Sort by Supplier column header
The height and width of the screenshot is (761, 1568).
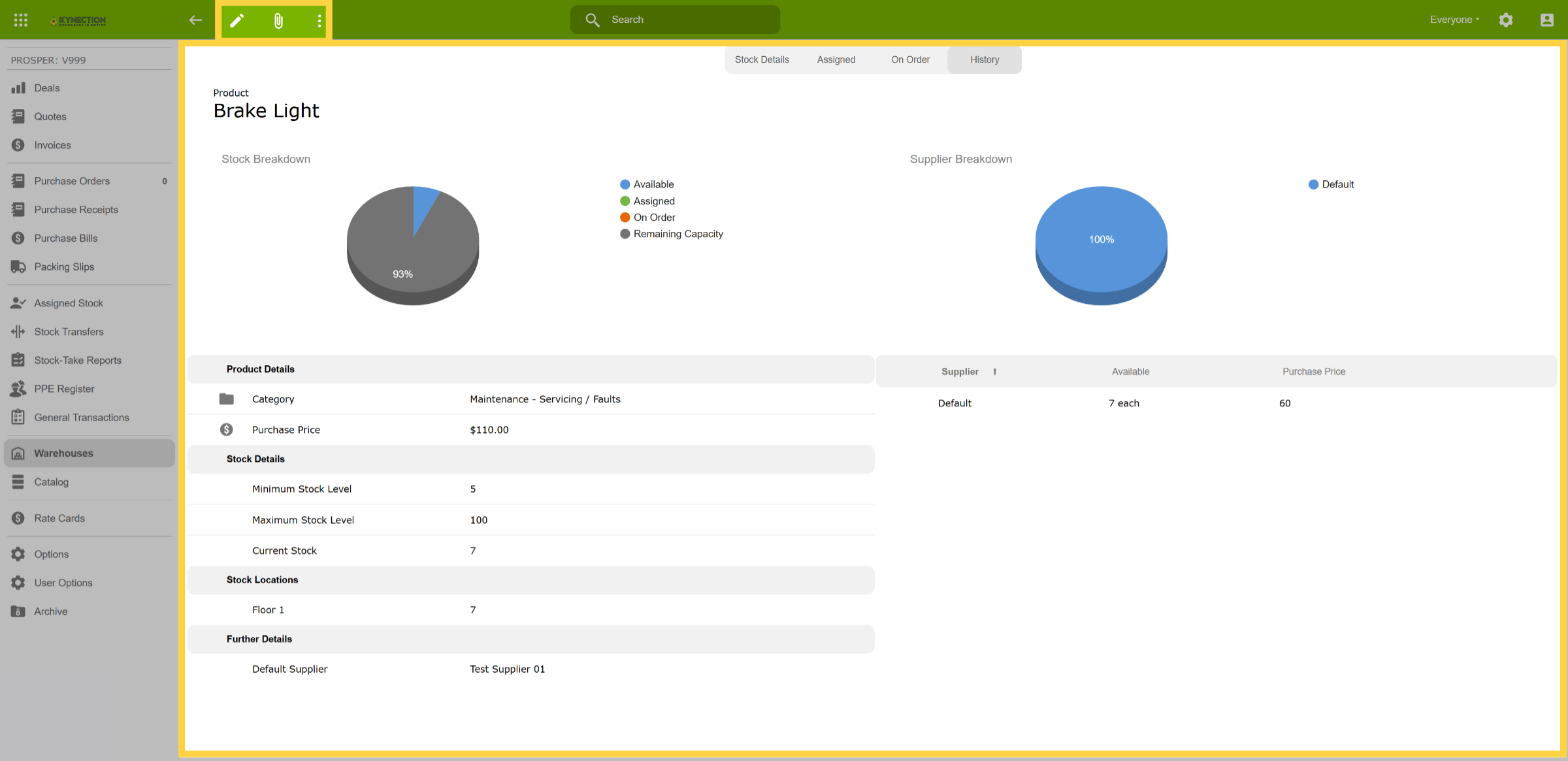(960, 372)
